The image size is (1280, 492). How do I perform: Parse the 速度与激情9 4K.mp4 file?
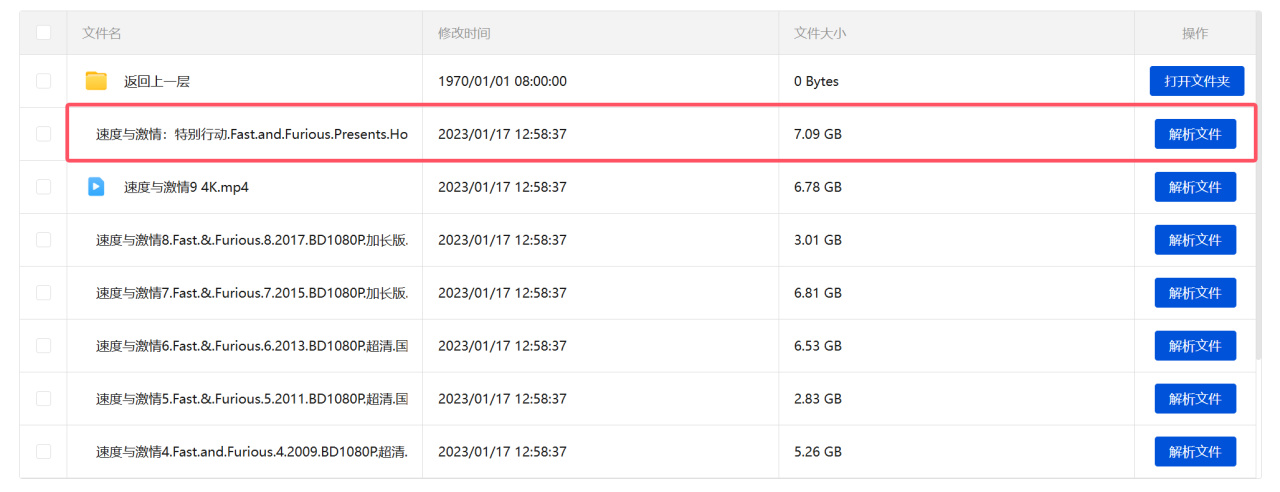(1195, 187)
